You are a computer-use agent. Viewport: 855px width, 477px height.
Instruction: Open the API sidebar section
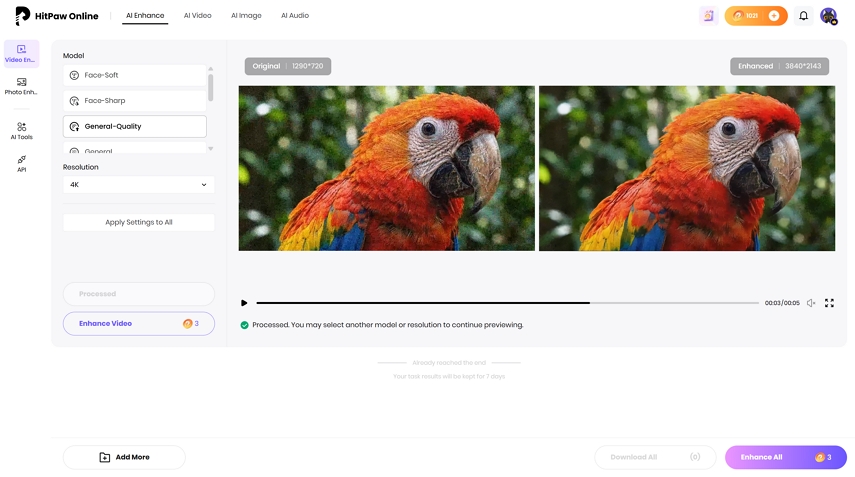pos(21,164)
